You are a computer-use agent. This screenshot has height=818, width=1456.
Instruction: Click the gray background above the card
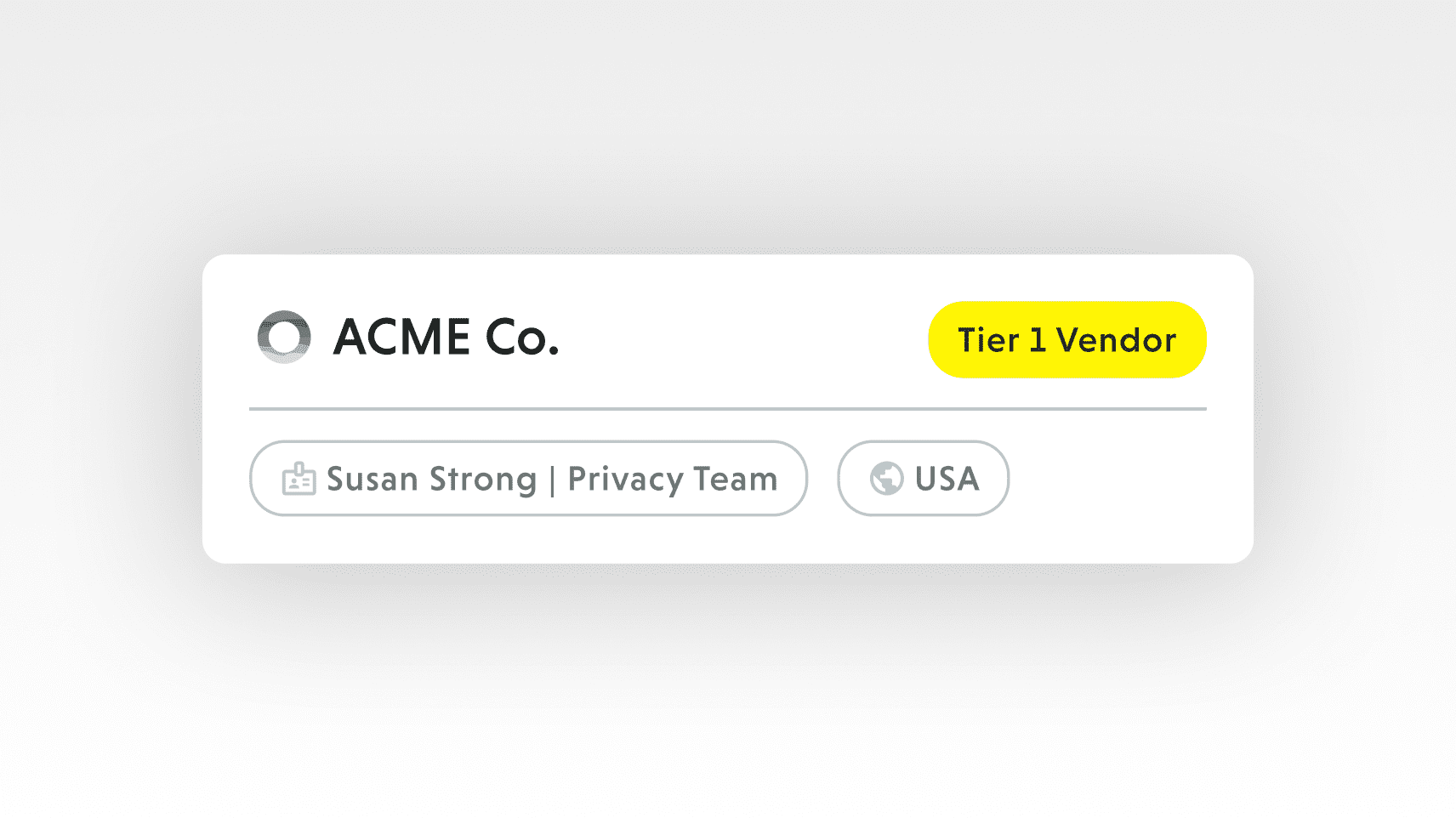pyautogui.click(x=727, y=128)
